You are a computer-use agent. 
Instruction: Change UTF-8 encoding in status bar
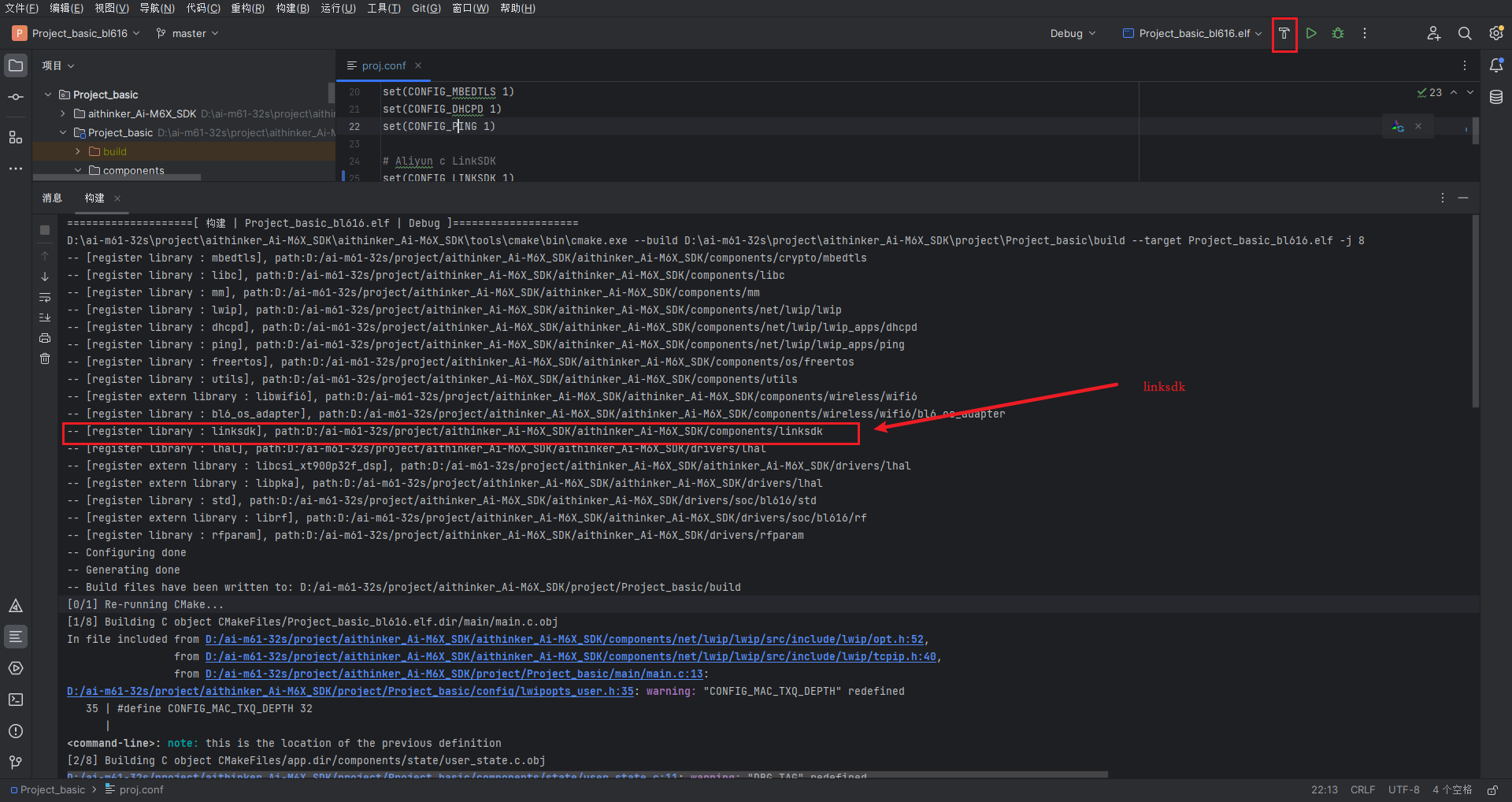(1404, 790)
